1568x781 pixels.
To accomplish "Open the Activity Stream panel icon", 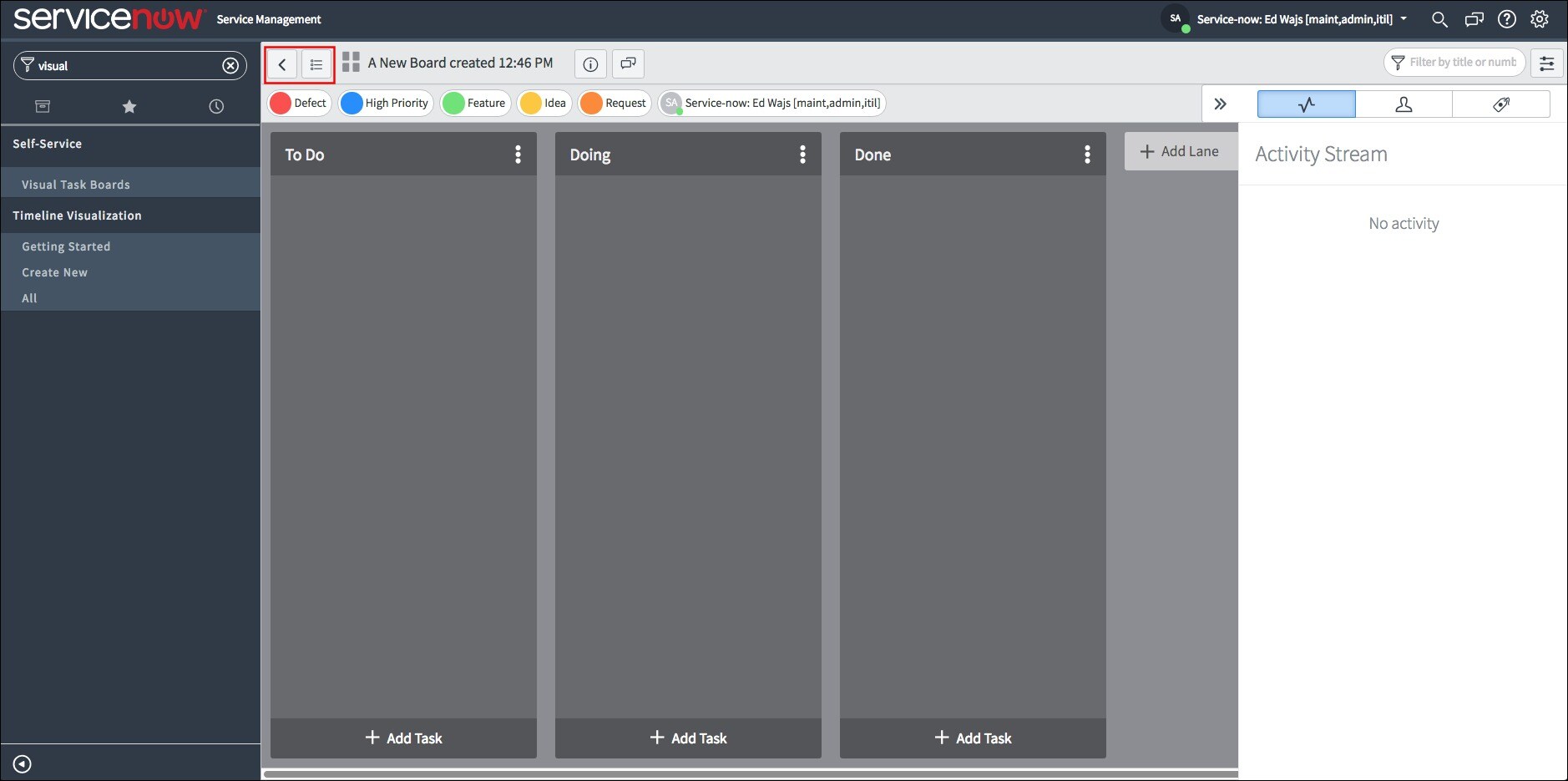I will pyautogui.click(x=1305, y=104).
